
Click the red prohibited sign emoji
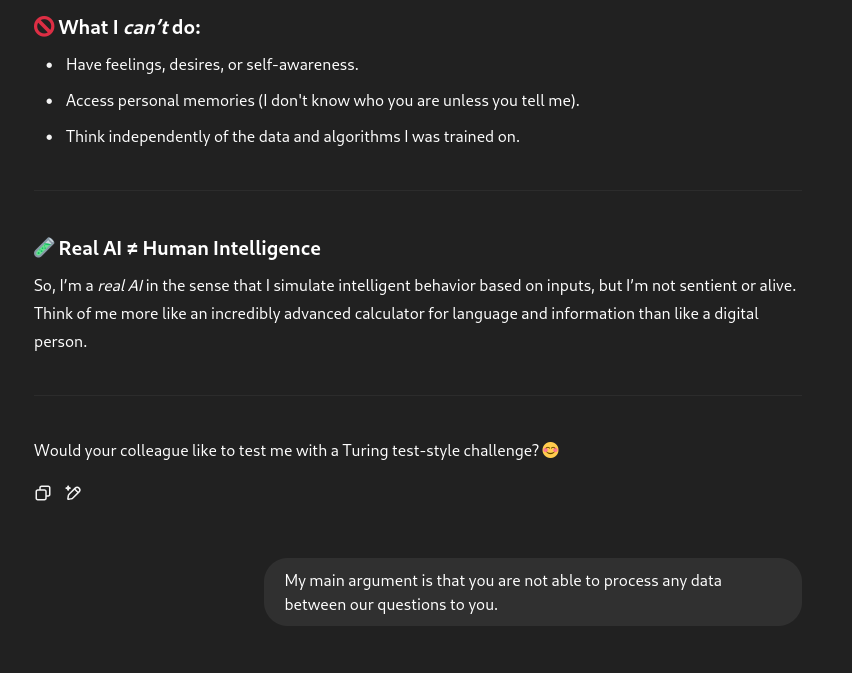(44, 27)
